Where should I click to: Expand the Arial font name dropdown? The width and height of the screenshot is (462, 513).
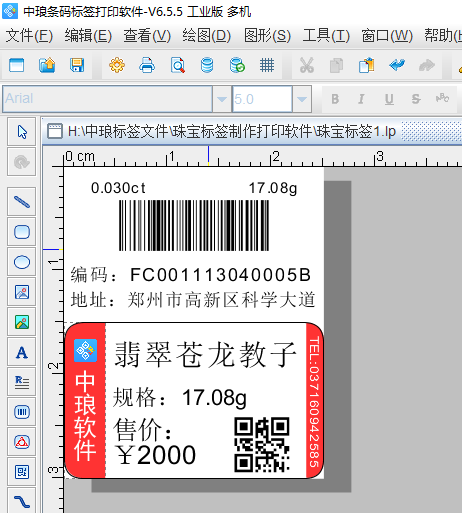pyautogui.click(x=222, y=99)
